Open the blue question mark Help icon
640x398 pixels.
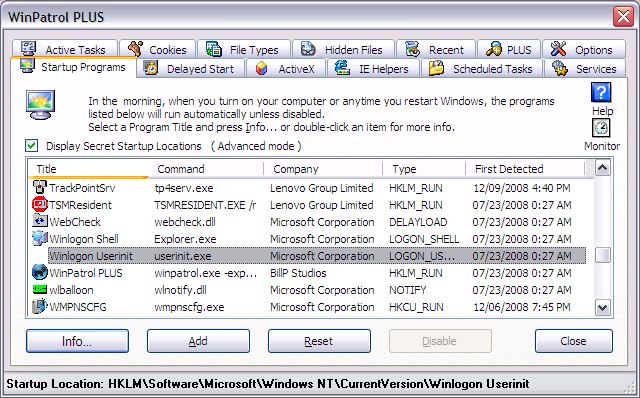(601, 93)
